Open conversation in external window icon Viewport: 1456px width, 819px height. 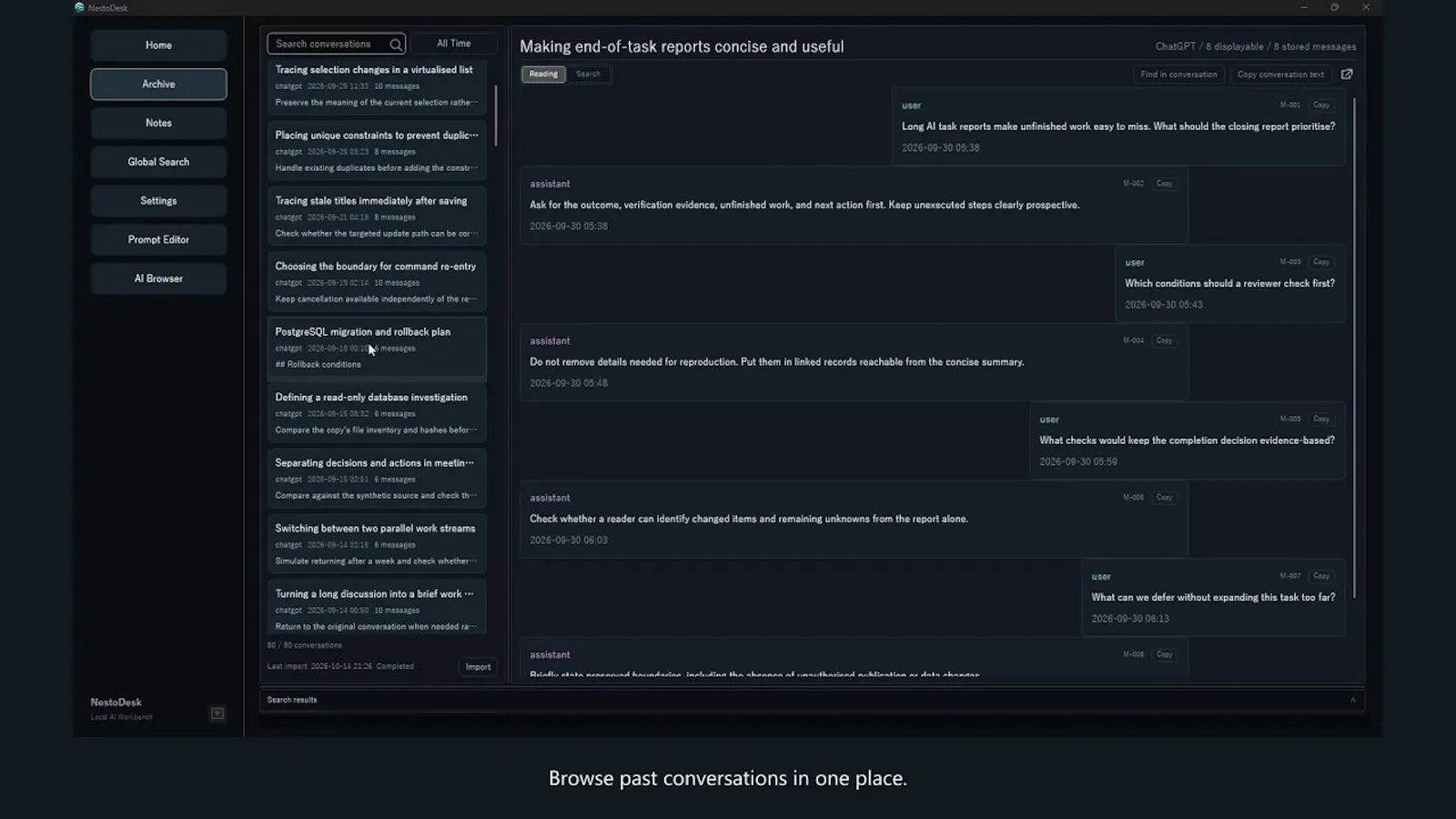click(x=1347, y=75)
